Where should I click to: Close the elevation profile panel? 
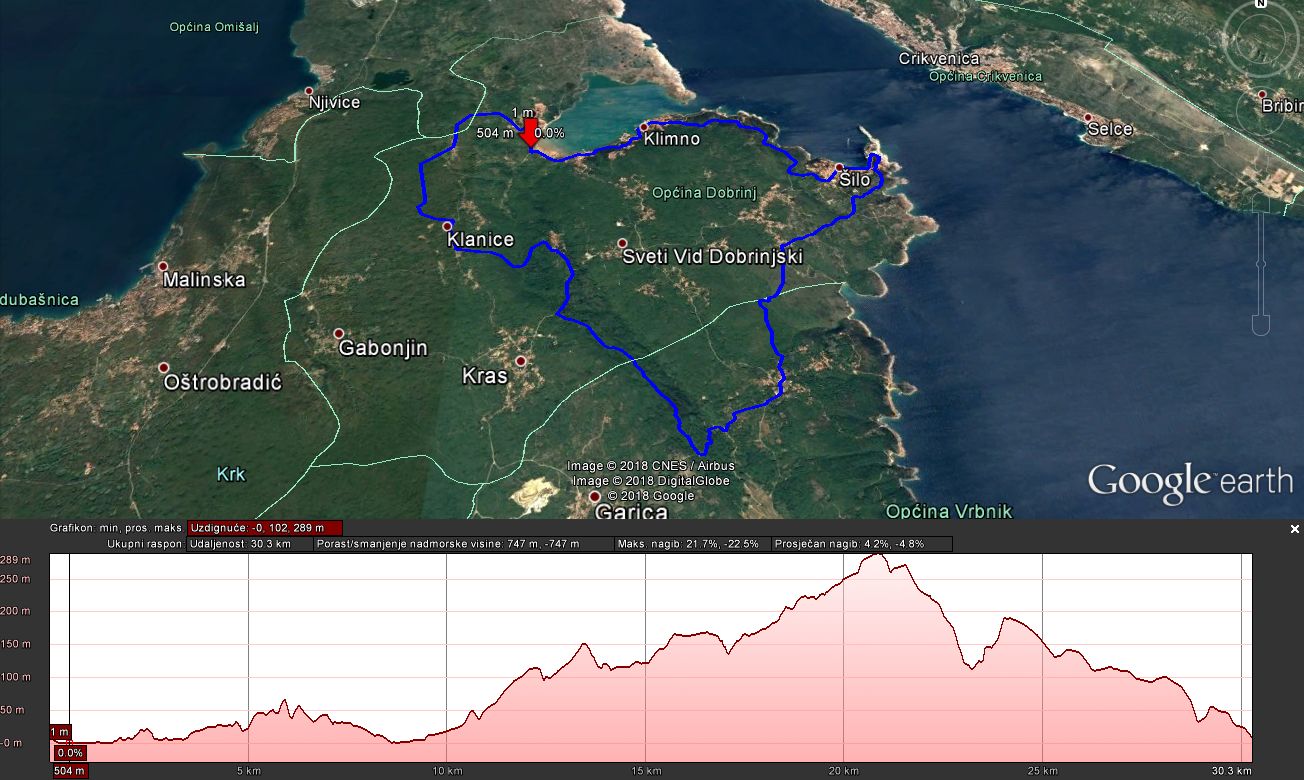1295,529
